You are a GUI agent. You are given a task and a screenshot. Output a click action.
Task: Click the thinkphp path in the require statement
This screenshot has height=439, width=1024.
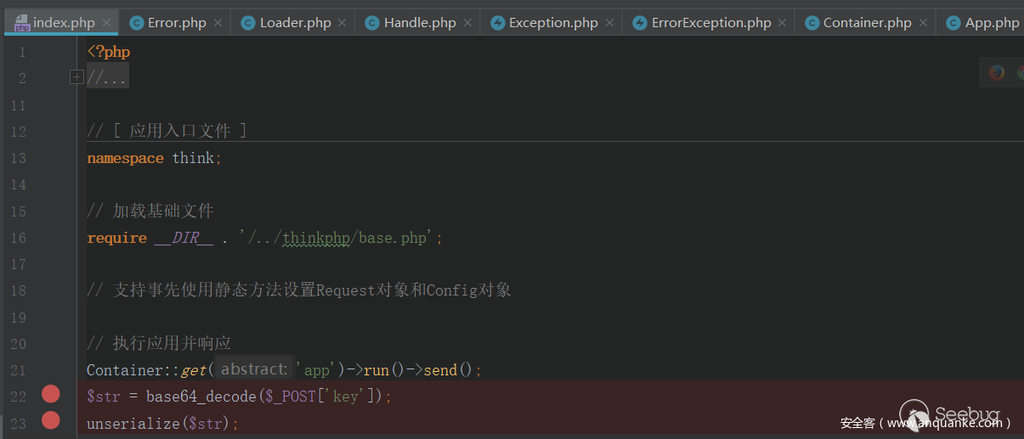point(309,238)
